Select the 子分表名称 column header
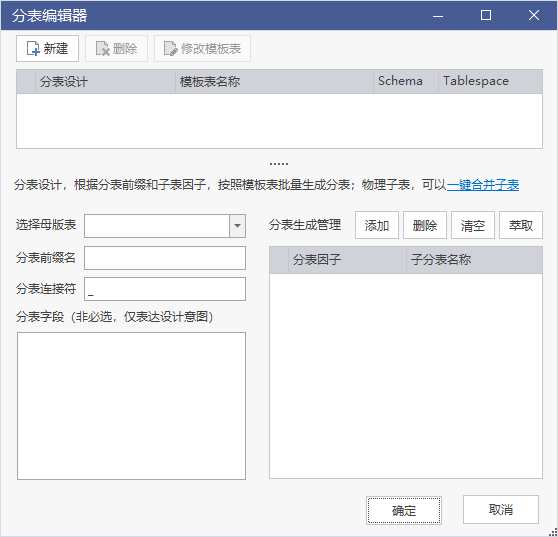This screenshot has width=558, height=537. pos(474,260)
